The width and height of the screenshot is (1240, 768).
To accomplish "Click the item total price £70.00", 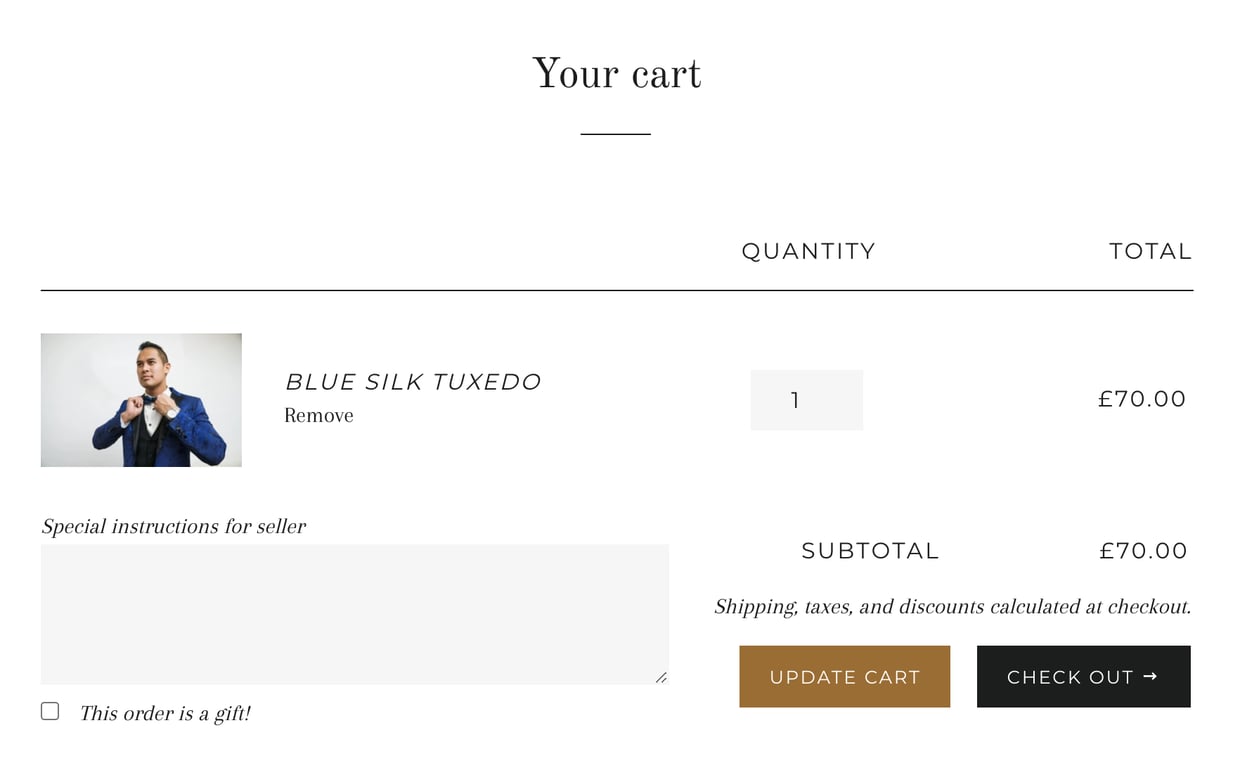I will 1142,399.
